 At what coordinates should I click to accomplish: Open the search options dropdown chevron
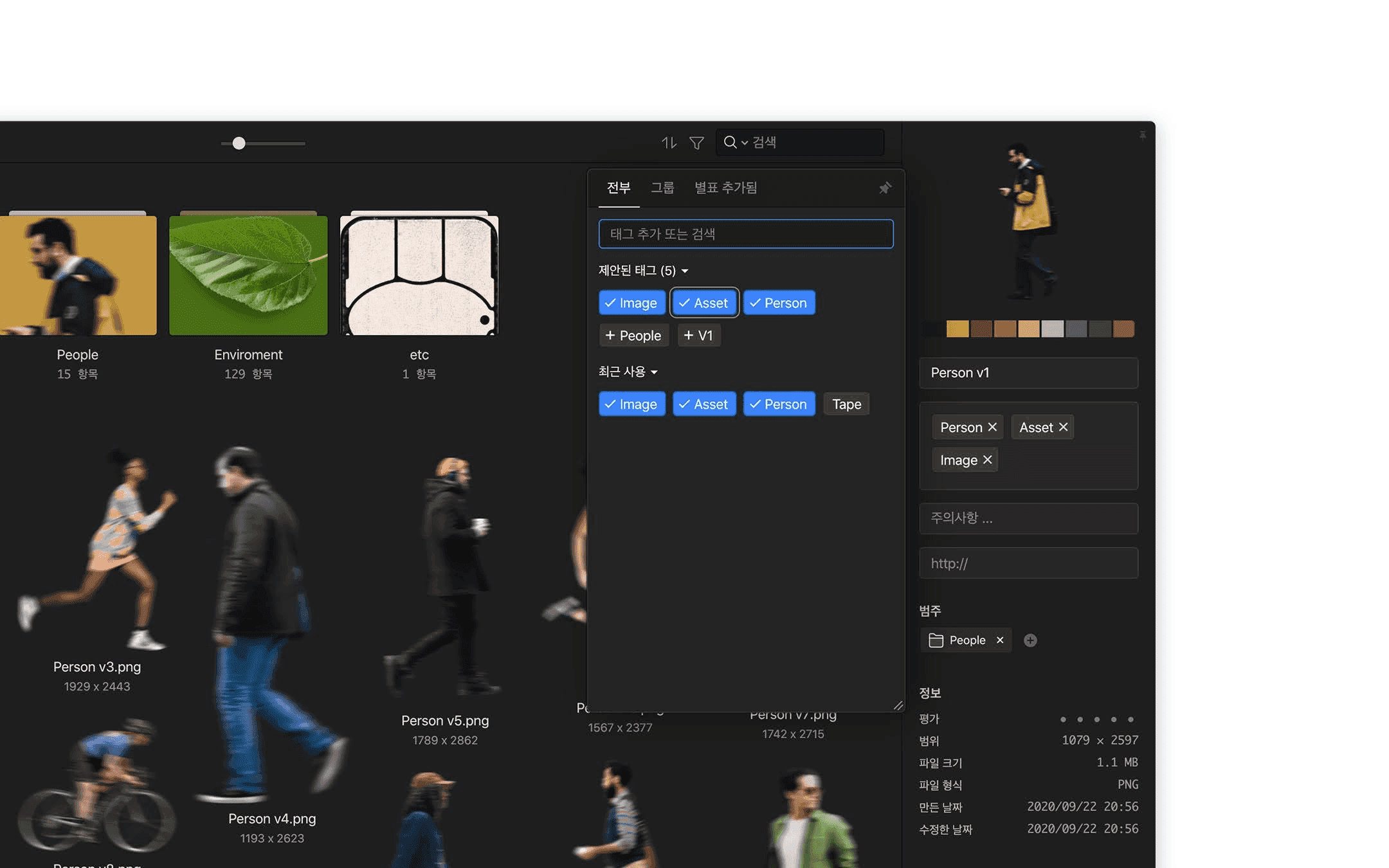745,143
